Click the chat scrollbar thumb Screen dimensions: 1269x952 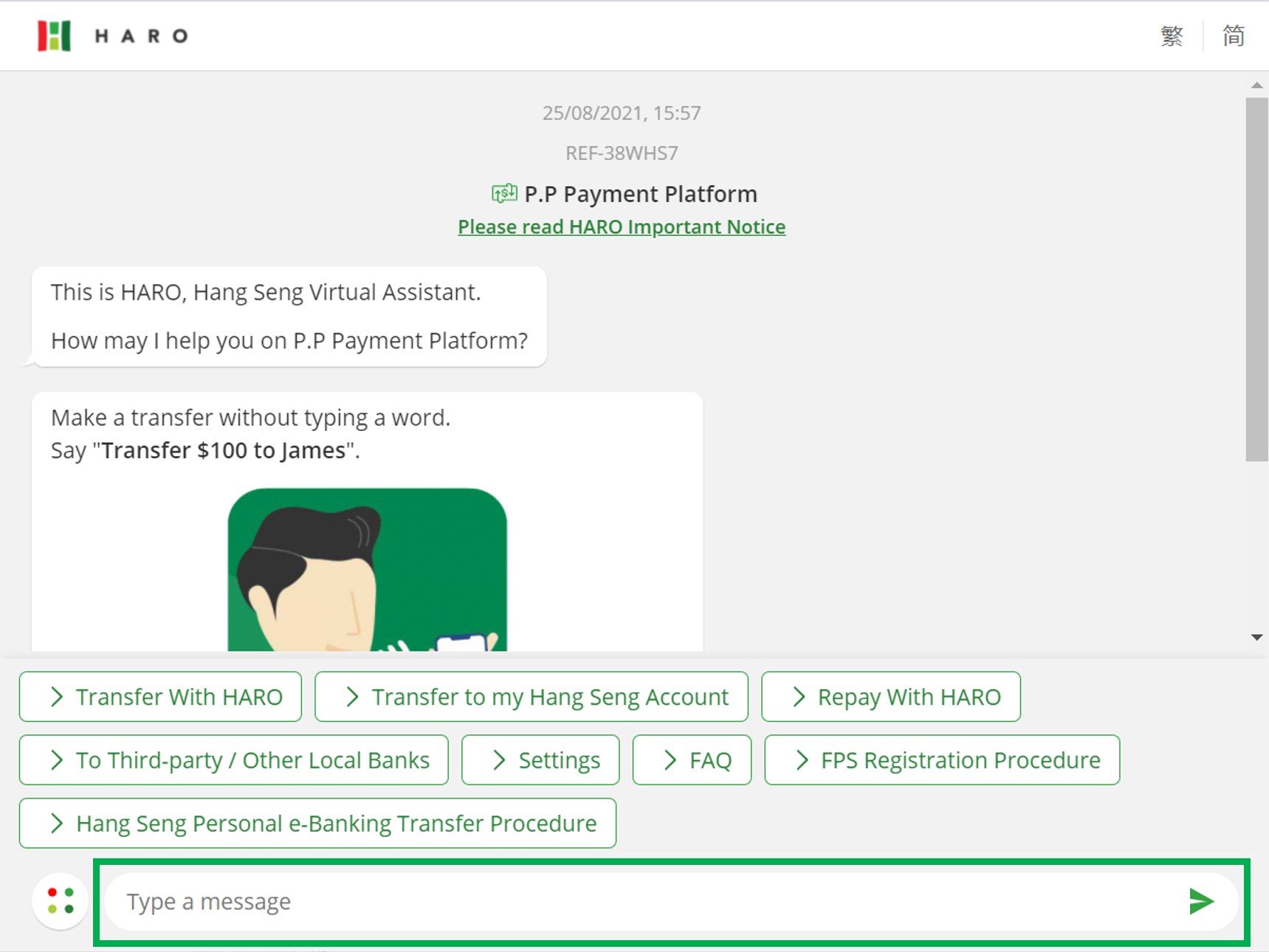1256,279
